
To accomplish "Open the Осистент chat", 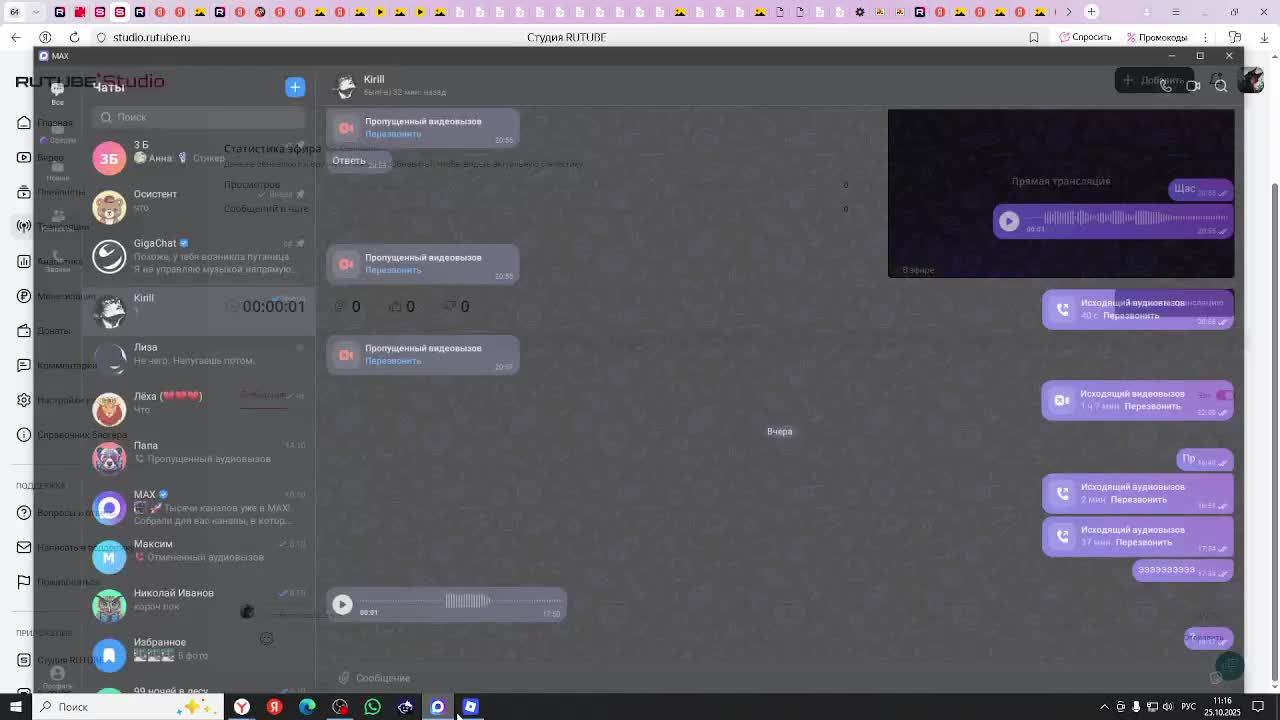I will (x=198, y=207).
